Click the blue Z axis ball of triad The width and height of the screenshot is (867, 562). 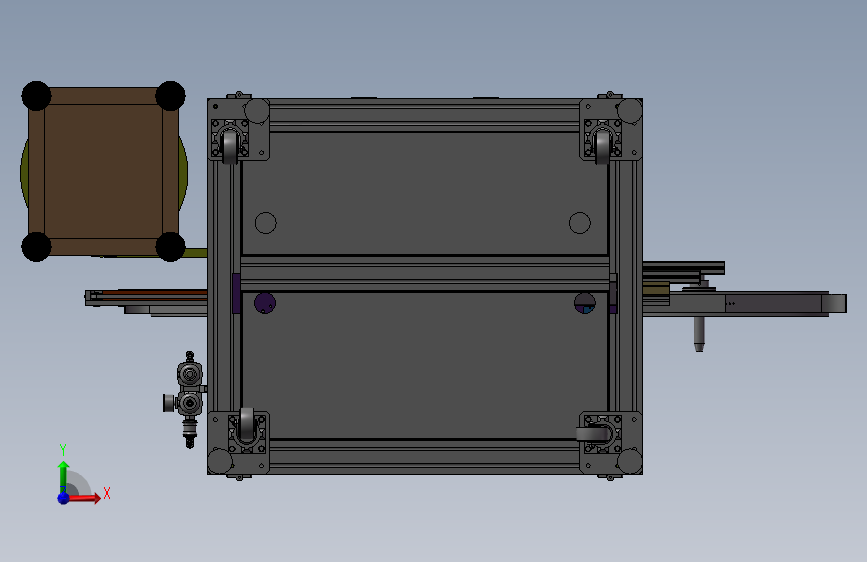64,498
